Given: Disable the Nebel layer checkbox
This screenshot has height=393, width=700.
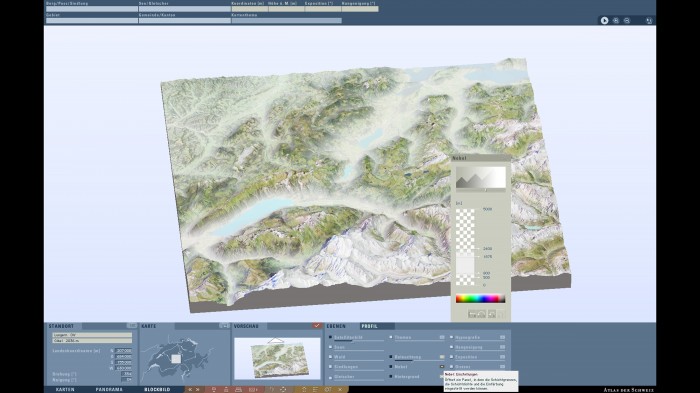Looking at the screenshot, I should 391,367.
